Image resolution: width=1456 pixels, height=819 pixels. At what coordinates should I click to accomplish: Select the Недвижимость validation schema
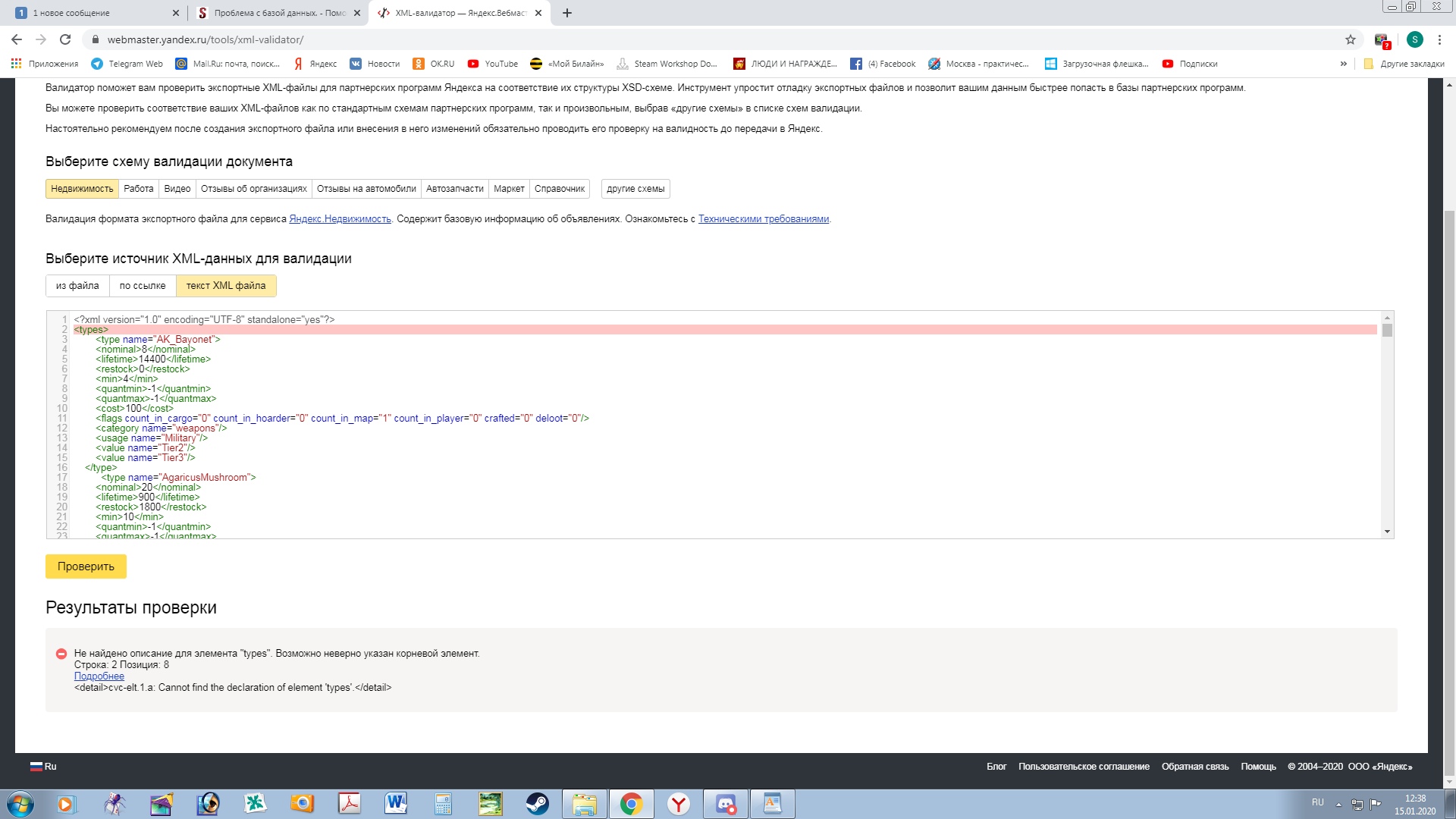coord(82,189)
